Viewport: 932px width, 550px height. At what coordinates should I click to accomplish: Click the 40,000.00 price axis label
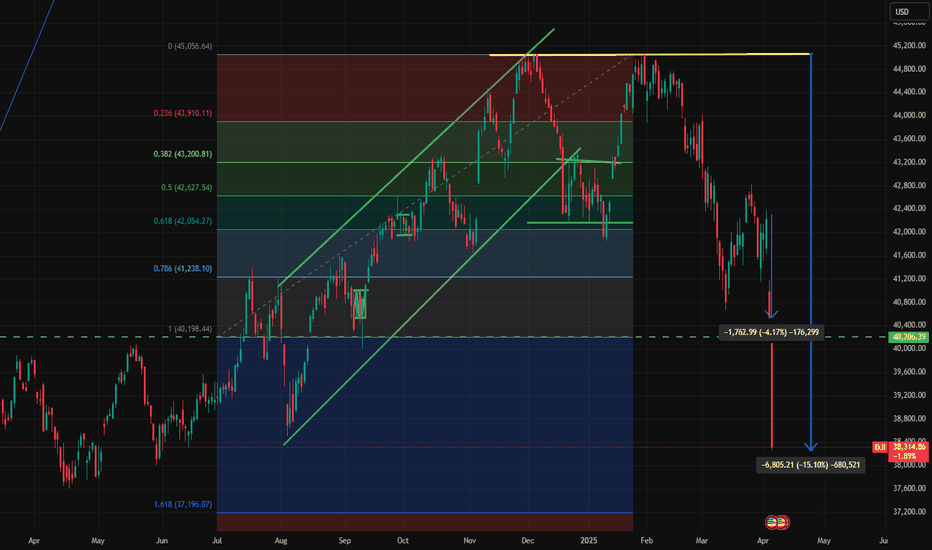(909, 348)
